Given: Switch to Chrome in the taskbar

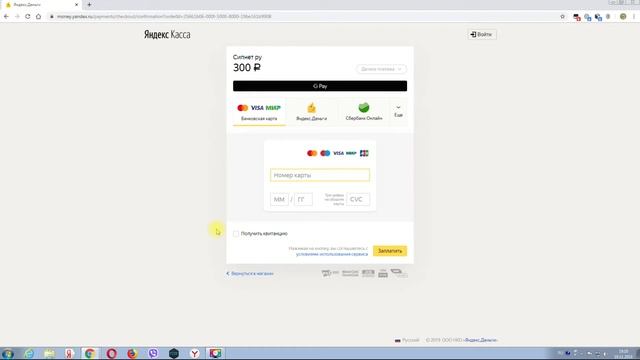Looking at the screenshot, I should [x=90, y=353].
